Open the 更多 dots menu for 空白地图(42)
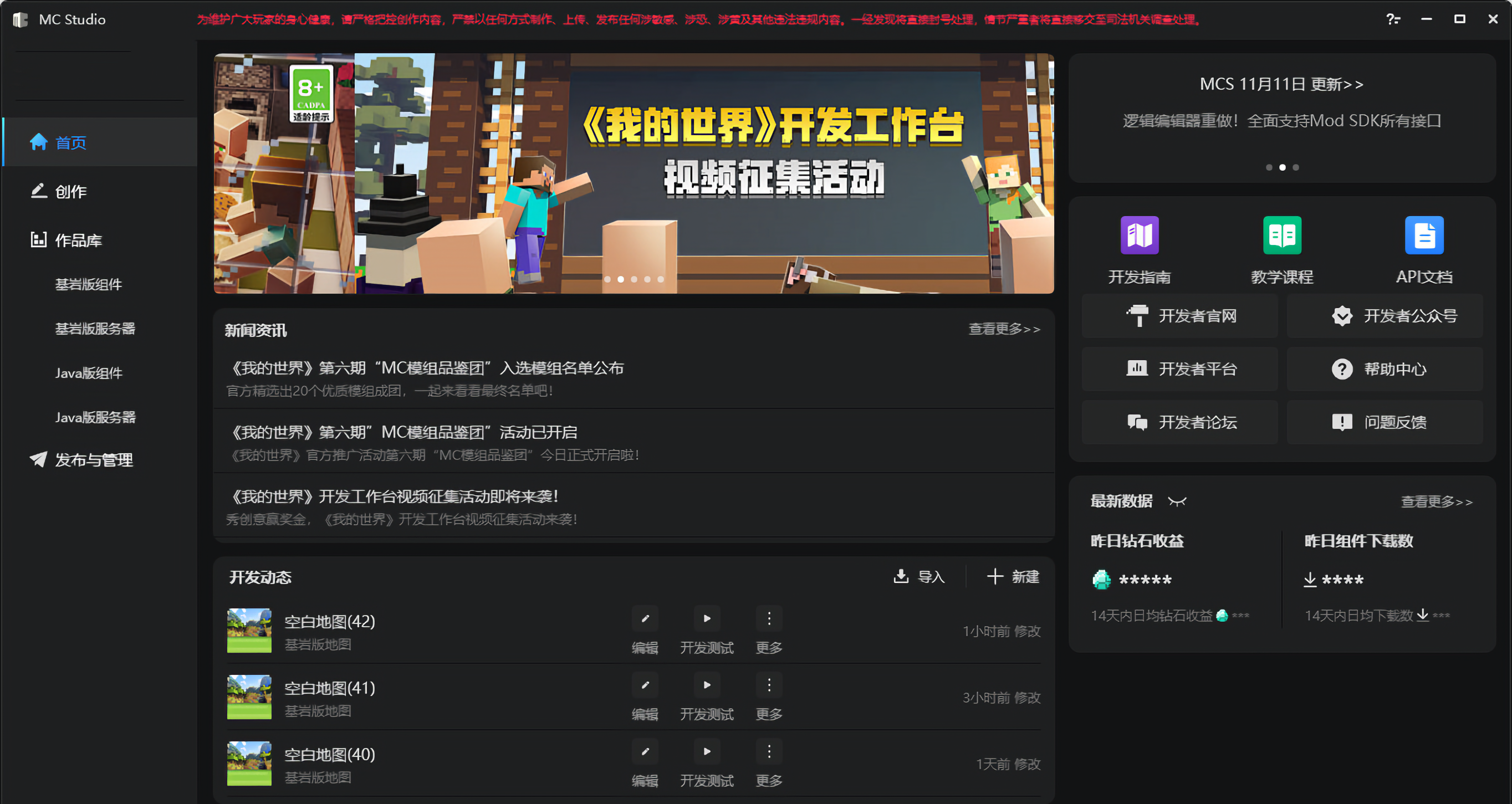Screen dimensions: 1512x804 (769, 618)
